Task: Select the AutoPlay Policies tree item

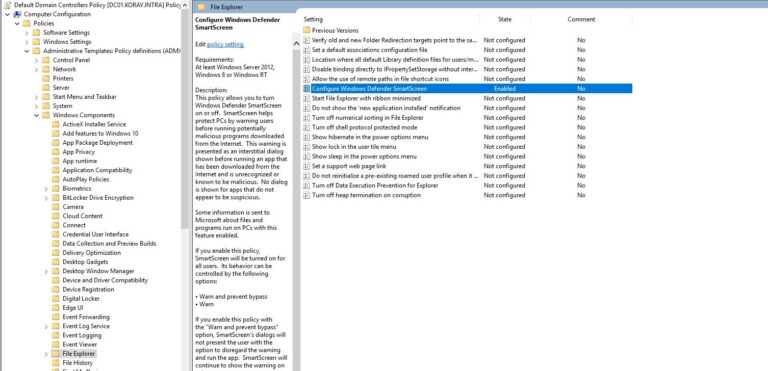Action: pos(86,179)
